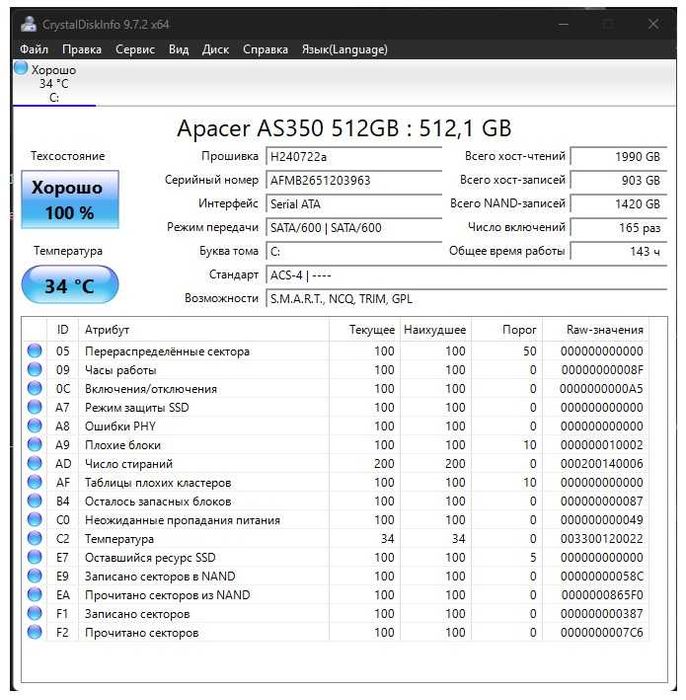Viewport: 686px width, 700px height.
Task: Open the Язык(Language) menu
Action: coord(345,49)
